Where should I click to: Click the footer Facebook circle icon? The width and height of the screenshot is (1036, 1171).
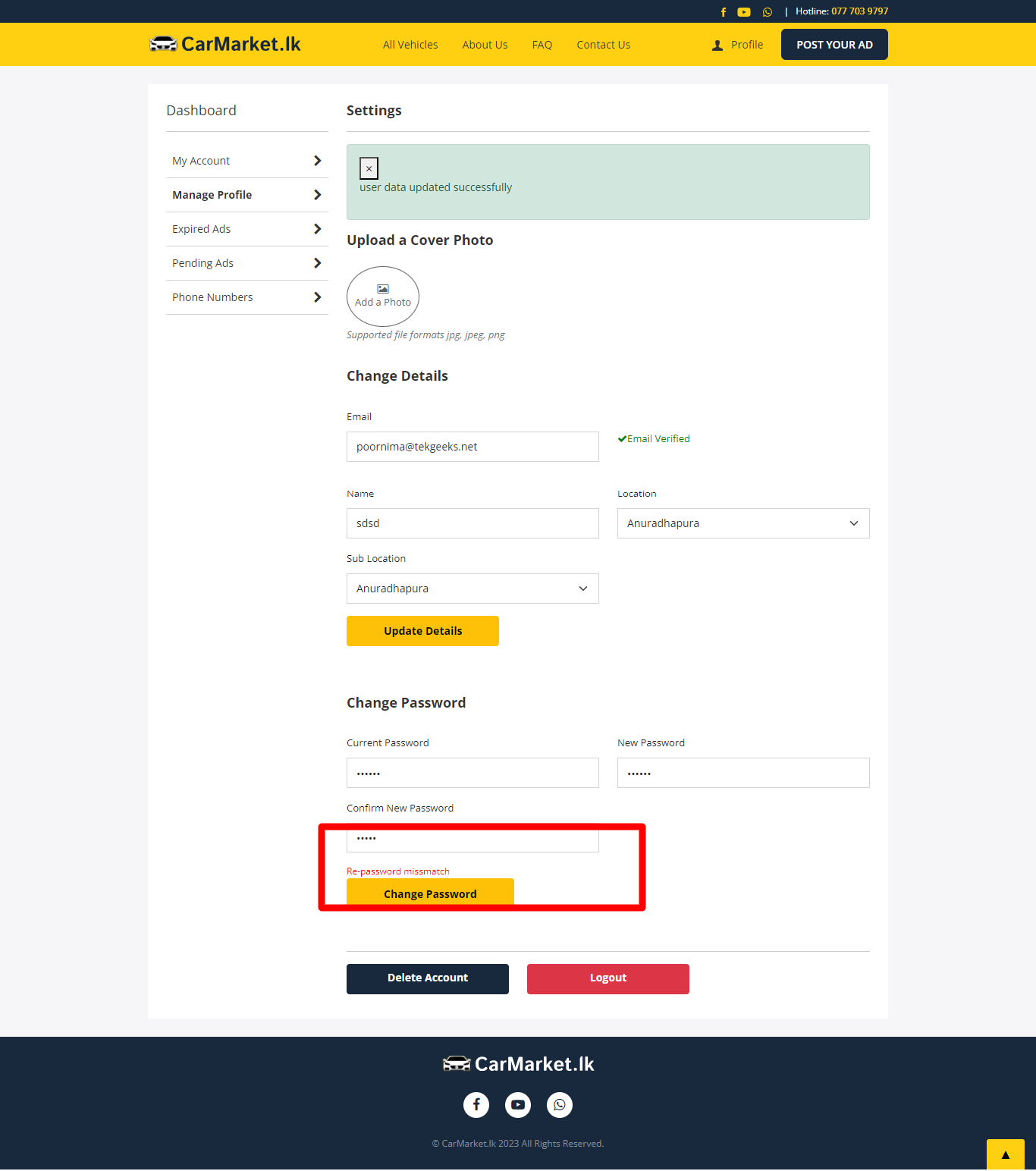pos(476,1104)
